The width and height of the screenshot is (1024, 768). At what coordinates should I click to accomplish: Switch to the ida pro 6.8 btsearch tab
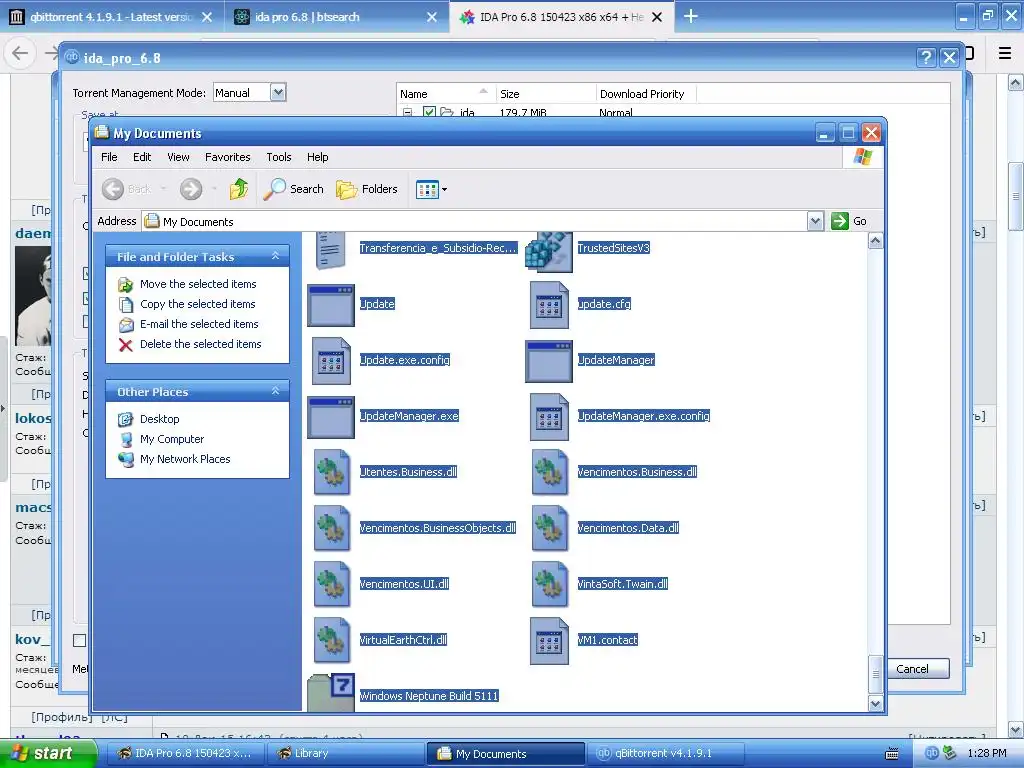(x=336, y=17)
